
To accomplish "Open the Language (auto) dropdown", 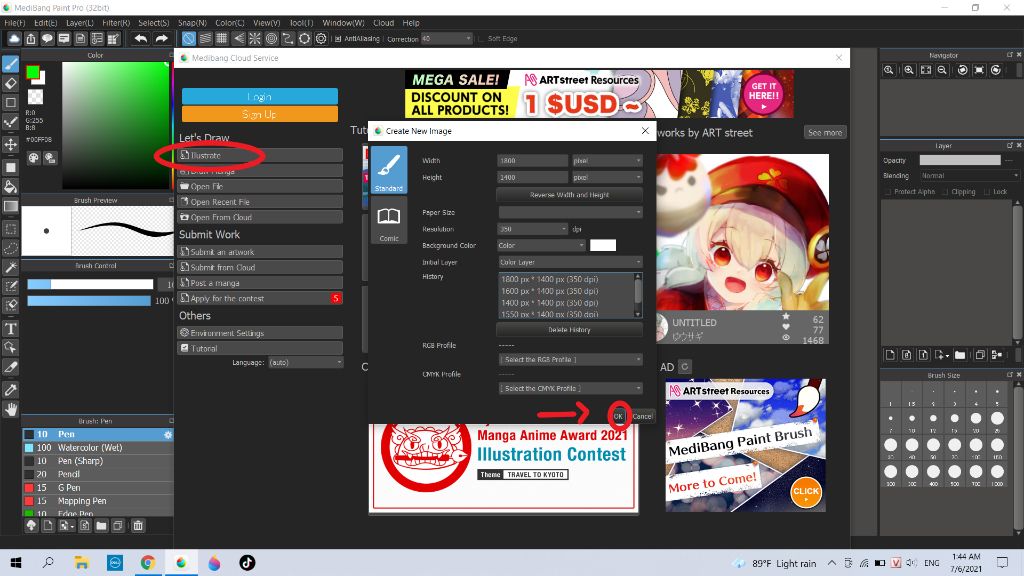I will tap(305, 362).
